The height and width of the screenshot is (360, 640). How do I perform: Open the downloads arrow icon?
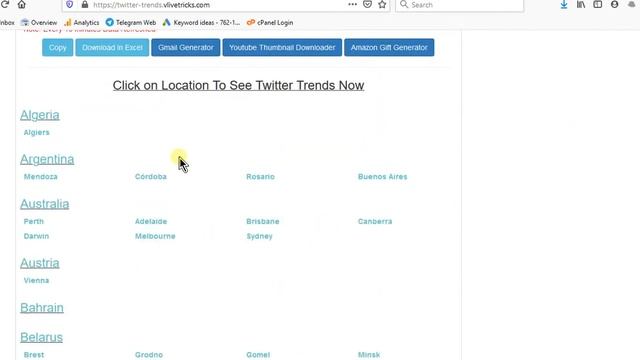(x=564, y=4)
